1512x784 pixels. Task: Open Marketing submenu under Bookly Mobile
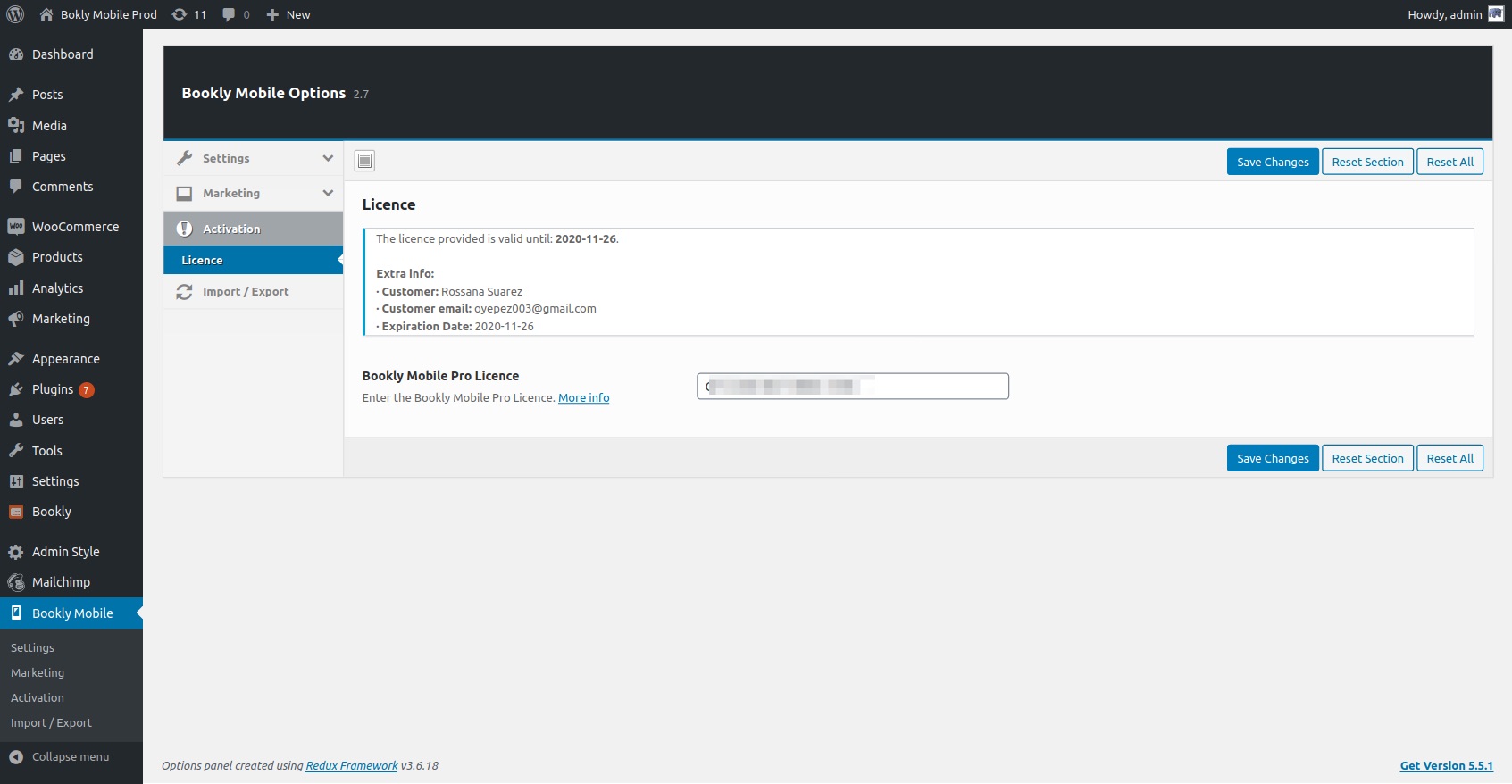point(38,673)
